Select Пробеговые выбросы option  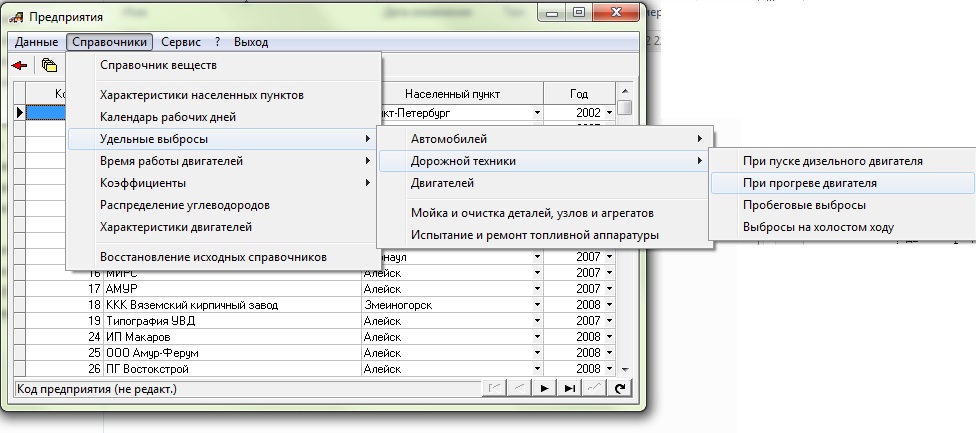click(804, 205)
